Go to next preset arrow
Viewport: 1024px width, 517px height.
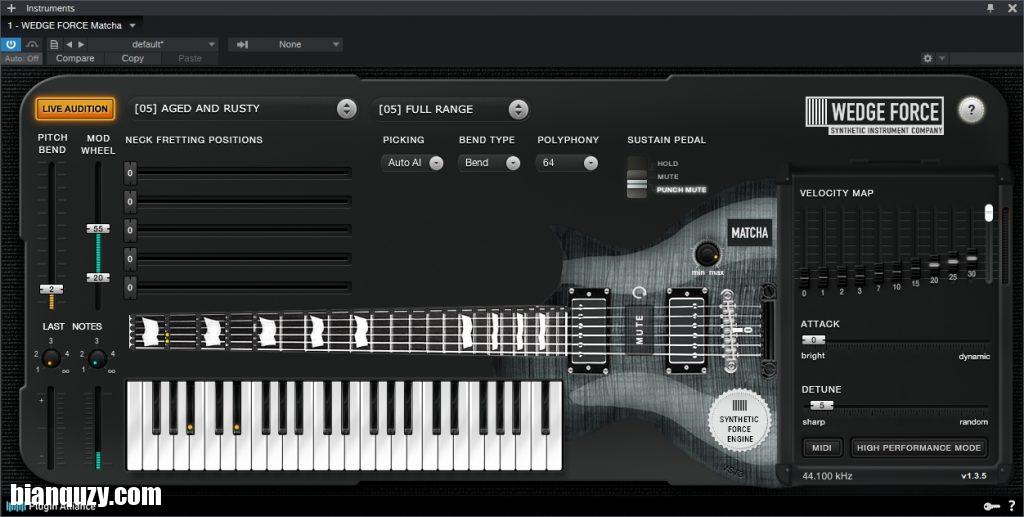(81, 44)
